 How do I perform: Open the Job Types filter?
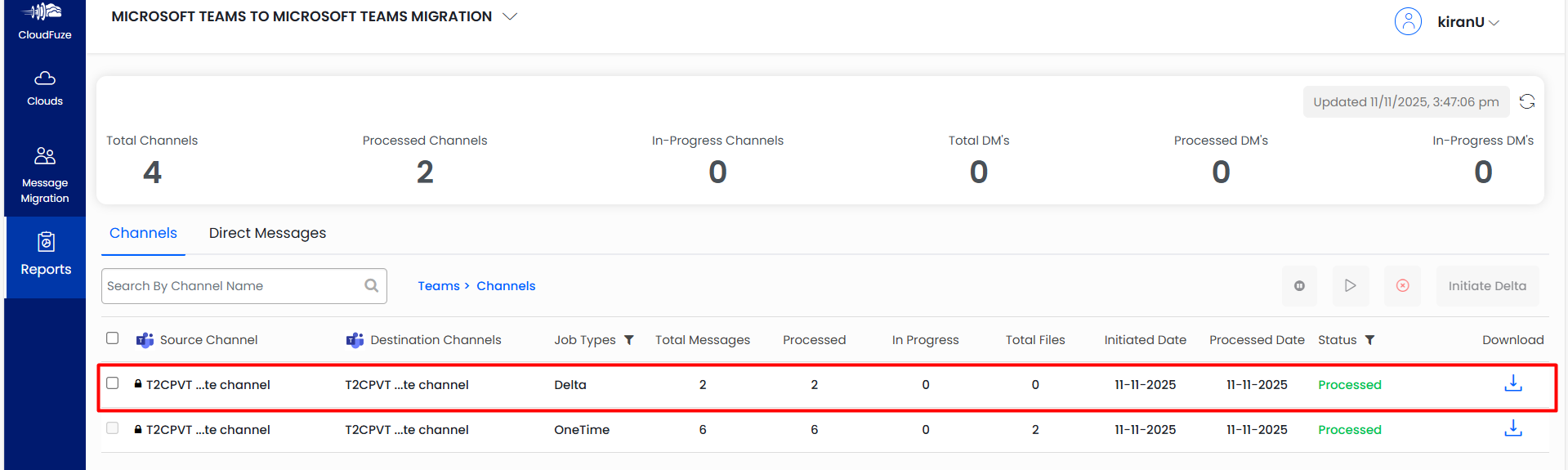tap(629, 340)
